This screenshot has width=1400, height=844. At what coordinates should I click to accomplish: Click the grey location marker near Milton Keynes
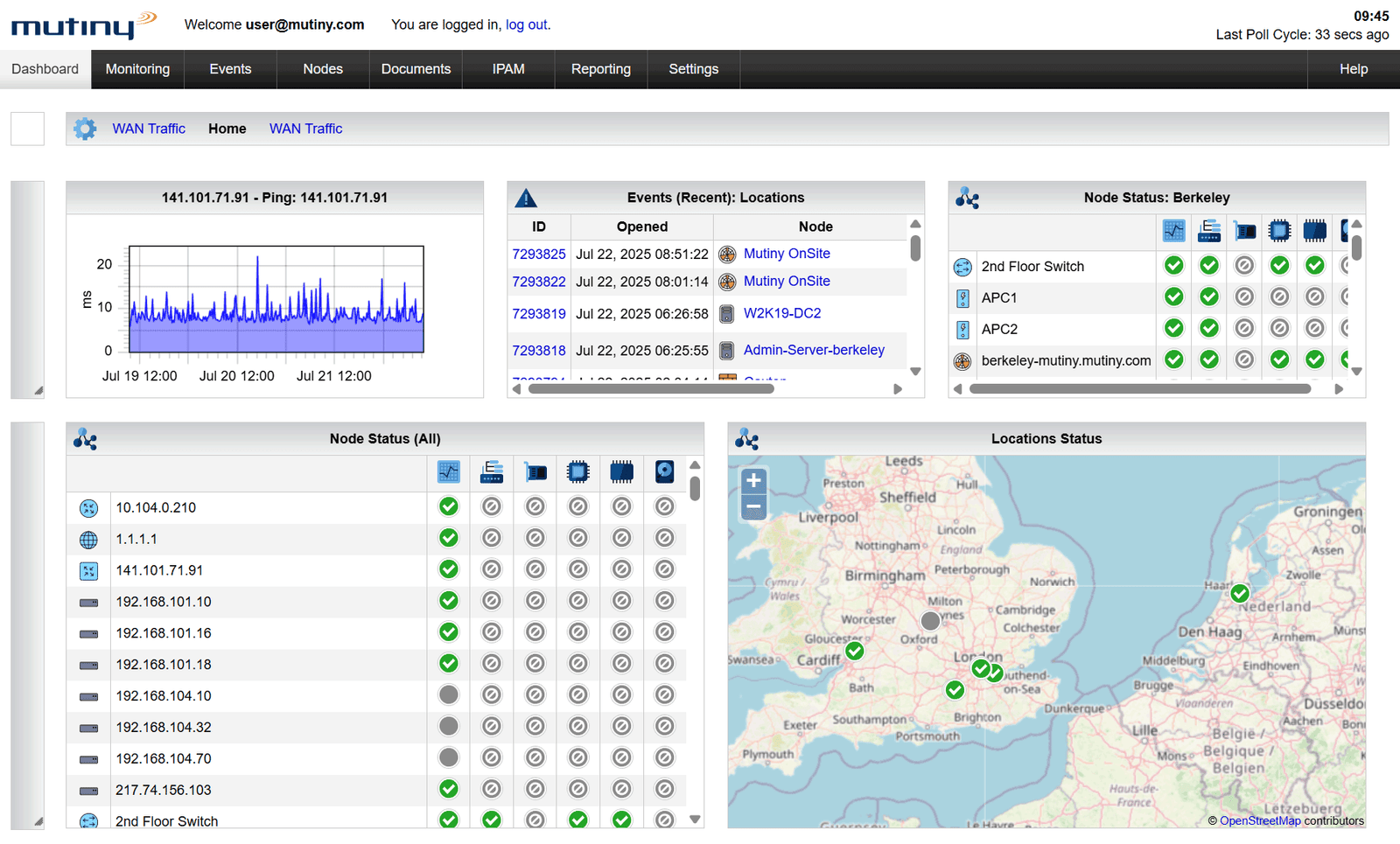930,621
